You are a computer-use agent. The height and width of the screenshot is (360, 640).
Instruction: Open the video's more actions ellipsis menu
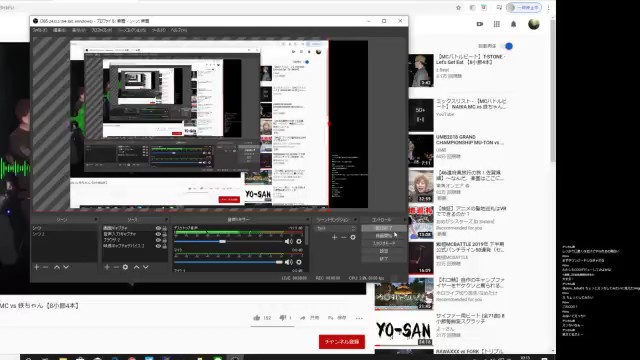(359, 318)
